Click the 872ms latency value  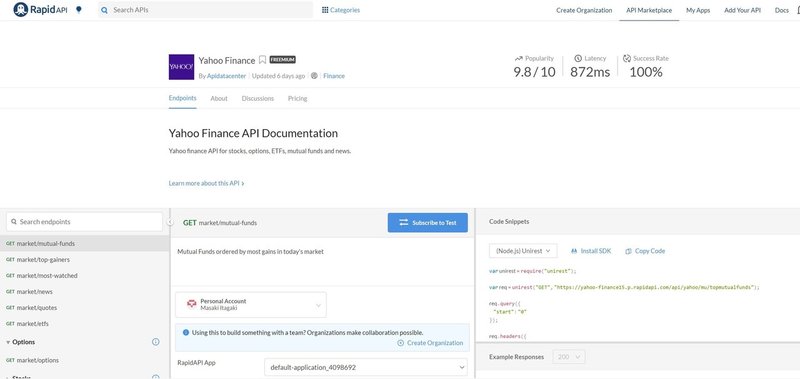[590, 72]
